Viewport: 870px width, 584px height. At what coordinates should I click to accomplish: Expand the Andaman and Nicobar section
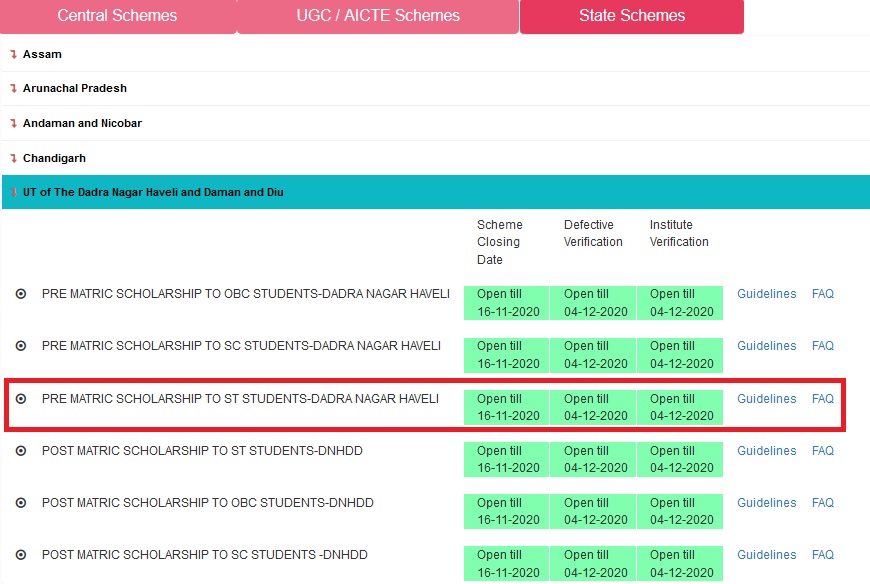(436, 123)
